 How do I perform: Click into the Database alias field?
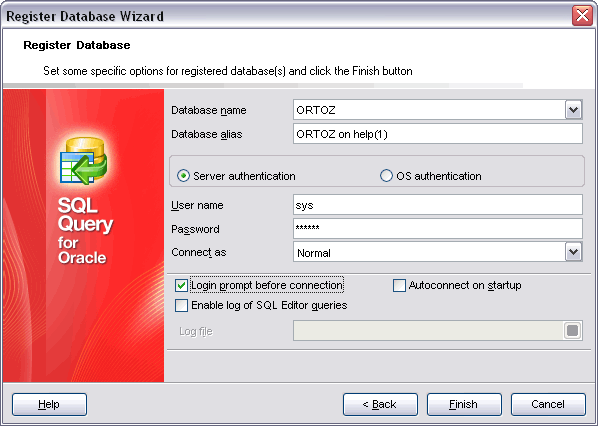[x=438, y=134]
